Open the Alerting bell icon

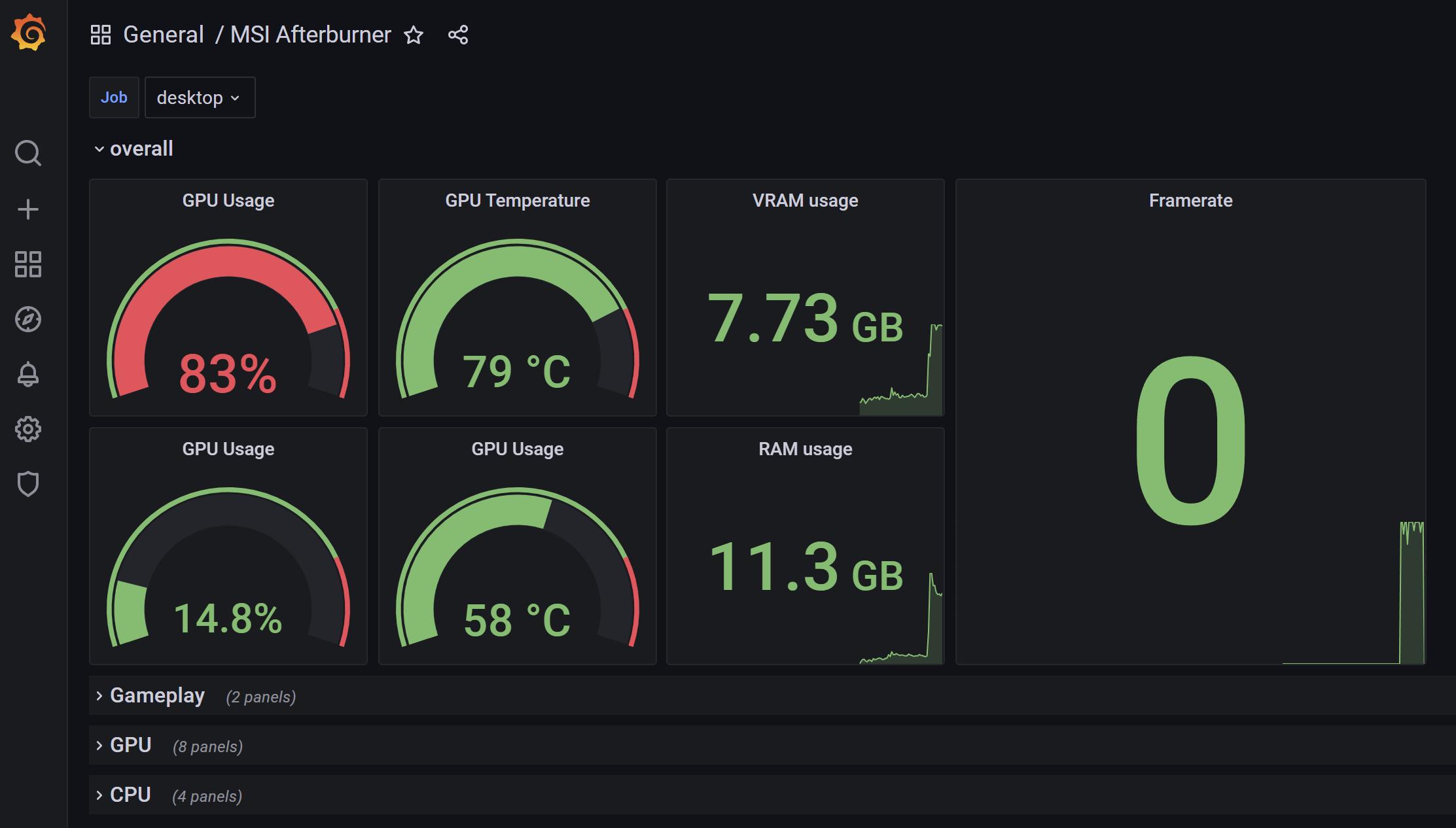coord(28,374)
